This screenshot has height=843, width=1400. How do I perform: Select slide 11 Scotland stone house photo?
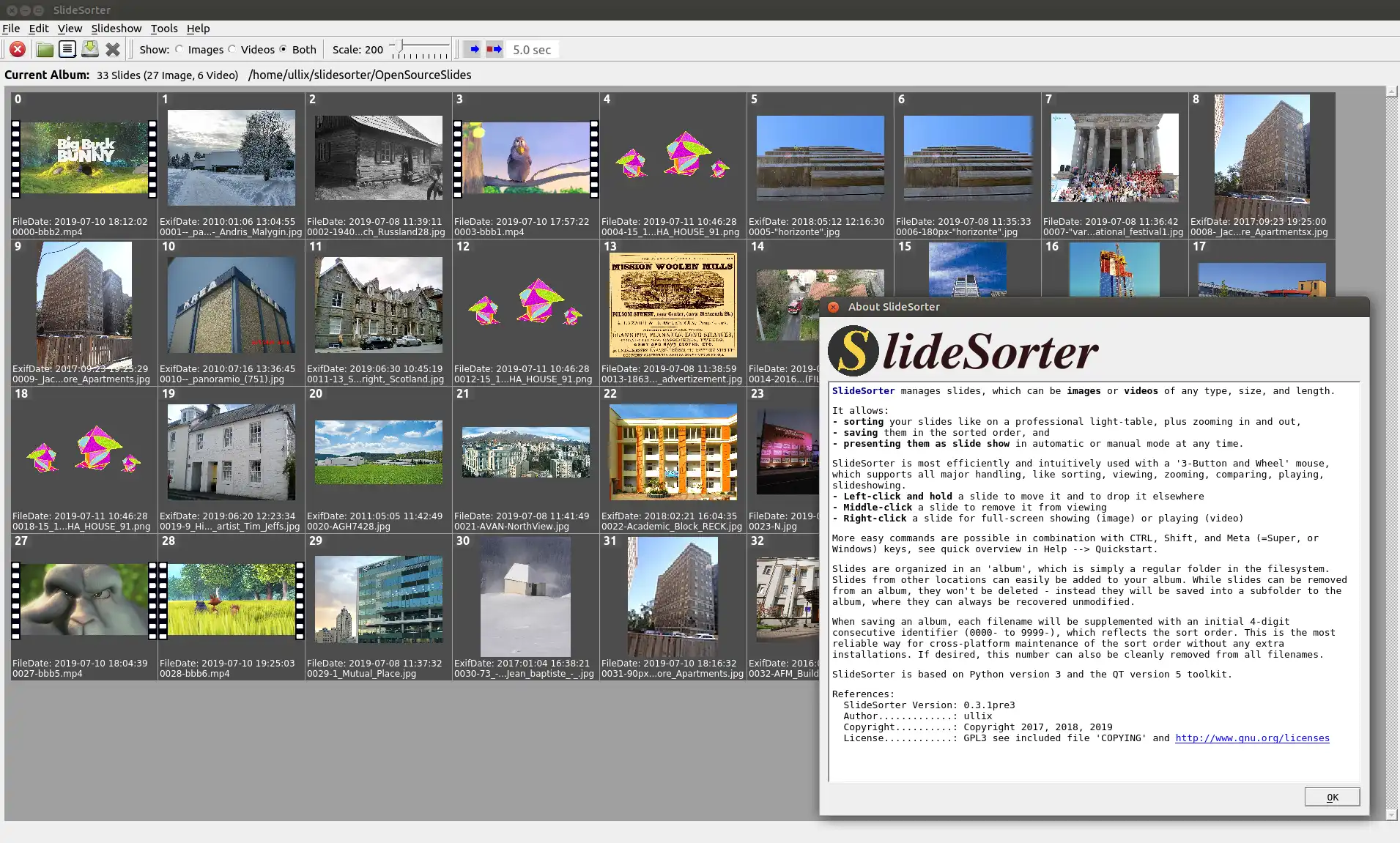point(379,305)
